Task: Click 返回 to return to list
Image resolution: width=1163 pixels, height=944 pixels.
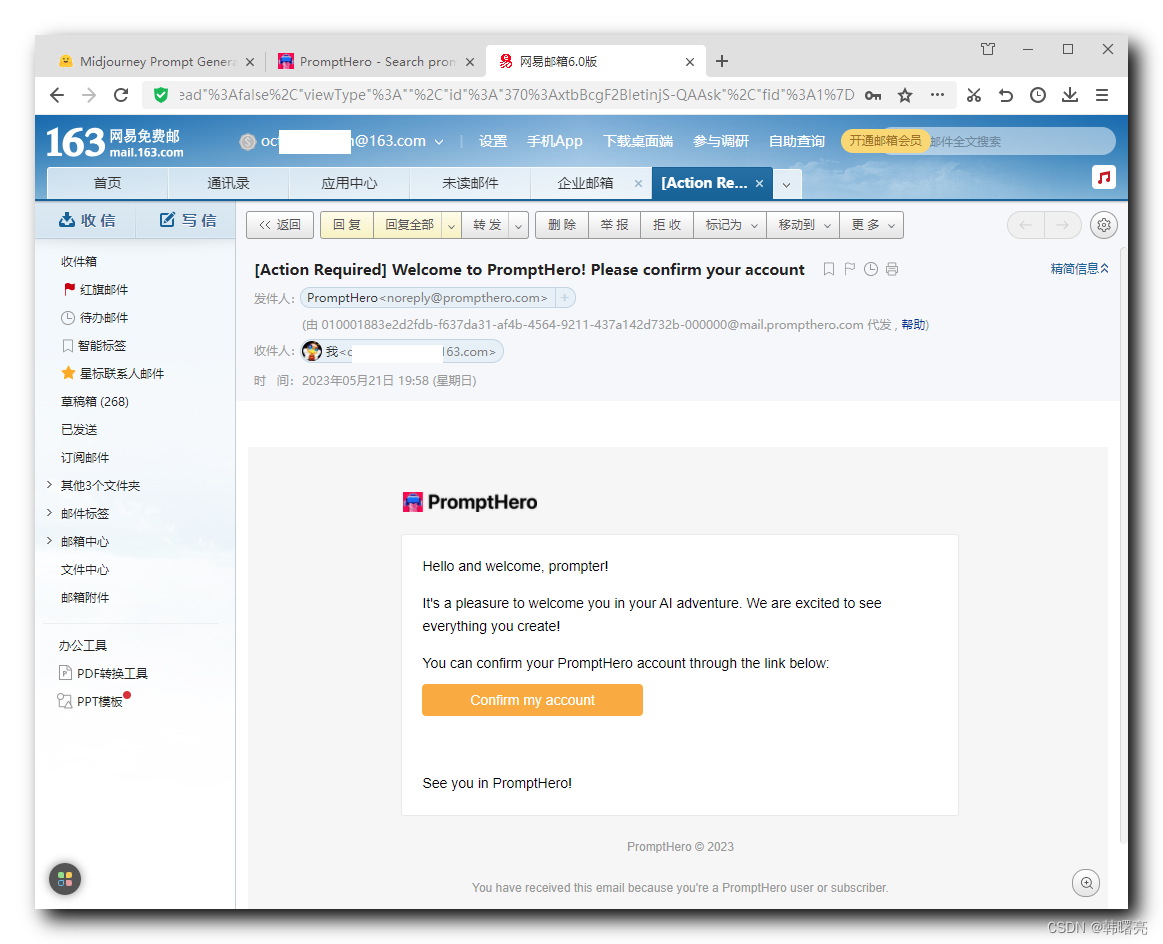Action: click(280, 225)
